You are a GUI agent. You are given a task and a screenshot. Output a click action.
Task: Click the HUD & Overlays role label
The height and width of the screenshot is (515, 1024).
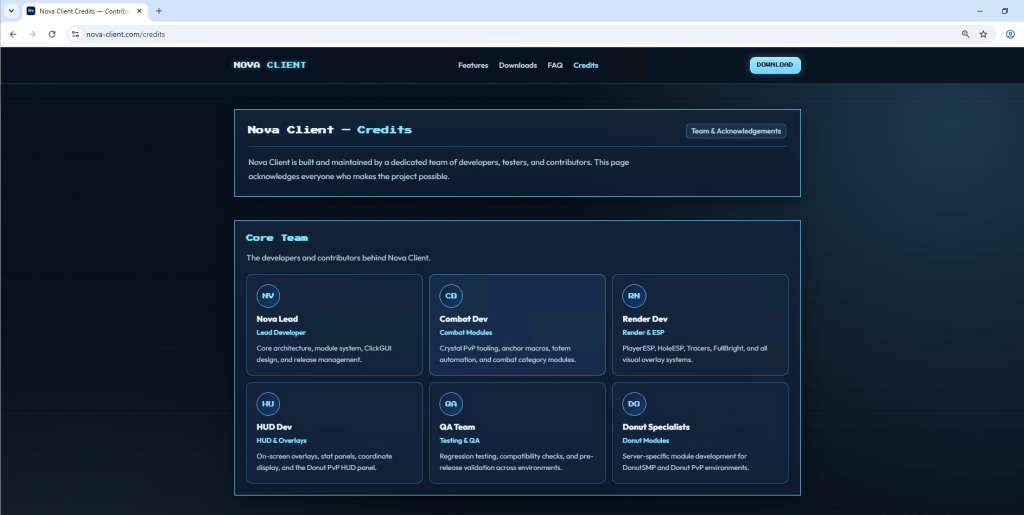coord(281,441)
